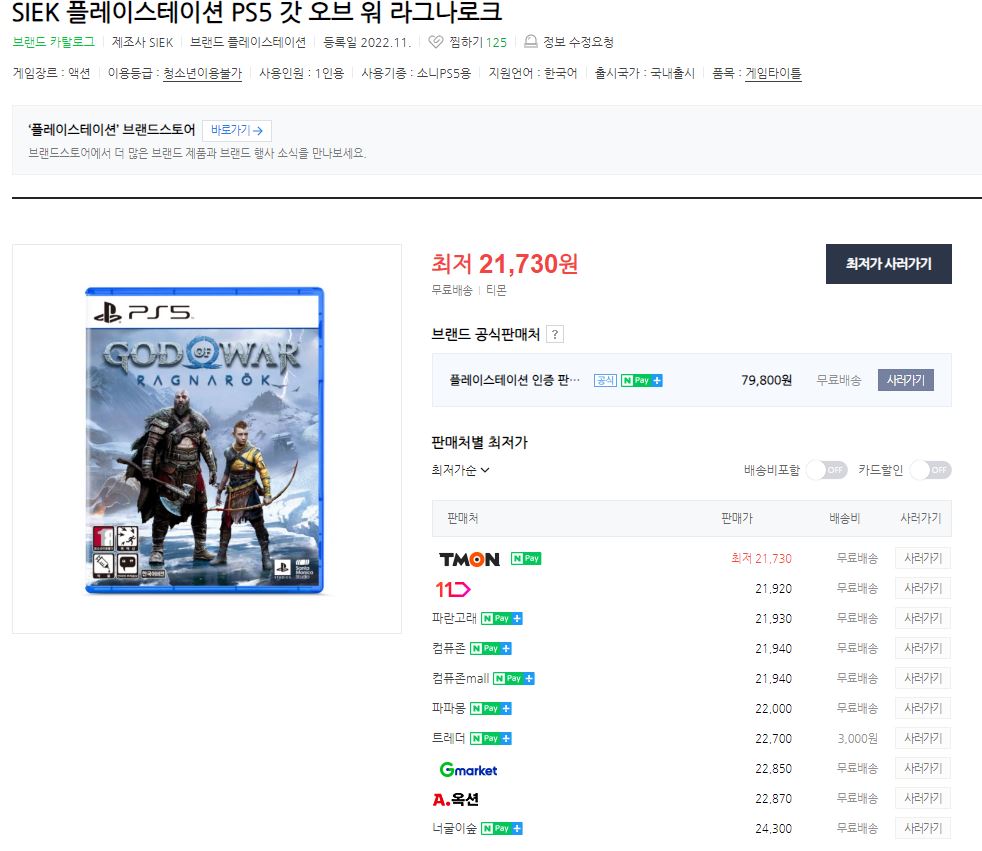Toggle the 배송비포함 switch
This screenshot has height=851, width=982.
[x=826, y=470]
